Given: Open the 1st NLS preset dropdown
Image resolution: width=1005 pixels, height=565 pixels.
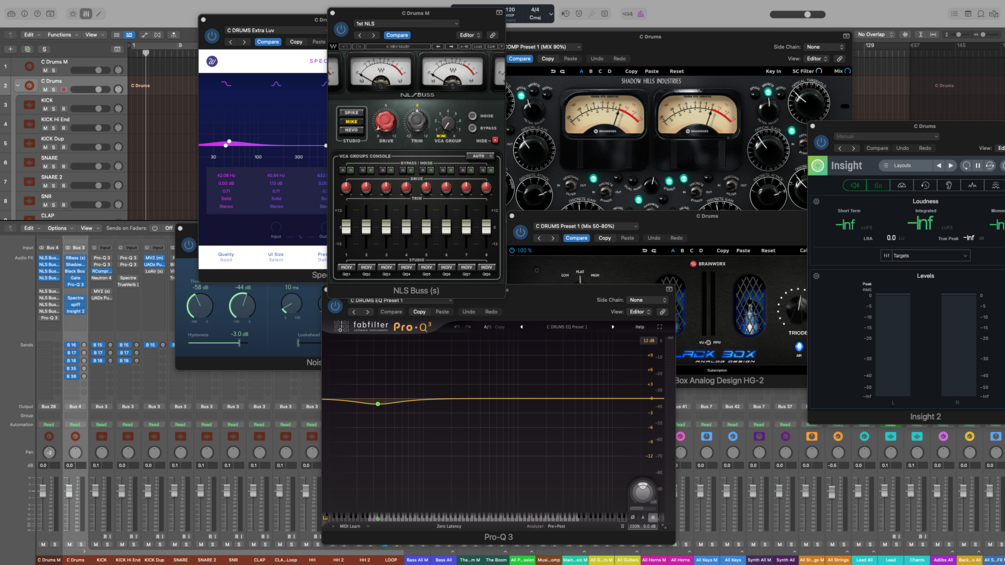Looking at the screenshot, I should pyautogui.click(x=406, y=24).
